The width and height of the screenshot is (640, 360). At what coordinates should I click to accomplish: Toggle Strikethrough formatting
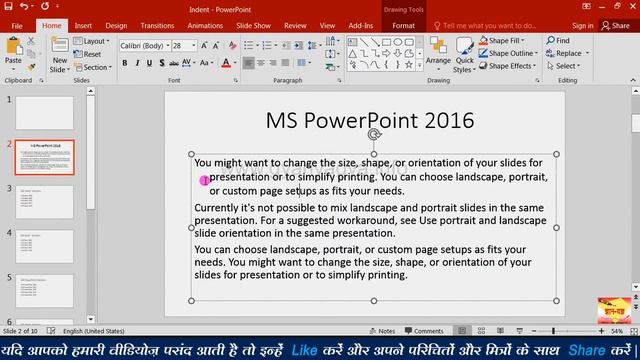pos(174,63)
